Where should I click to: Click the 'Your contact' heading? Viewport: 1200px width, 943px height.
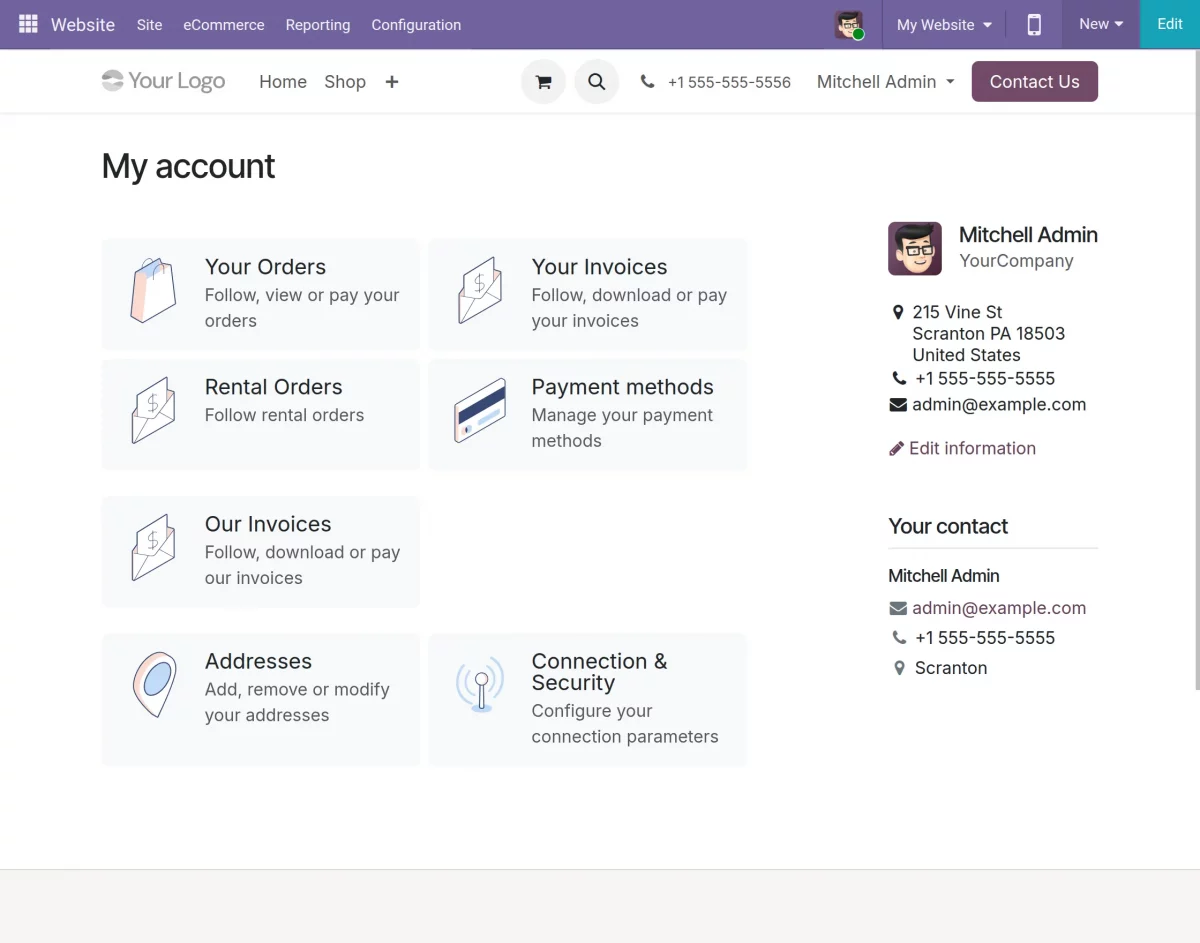coord(948,526)
